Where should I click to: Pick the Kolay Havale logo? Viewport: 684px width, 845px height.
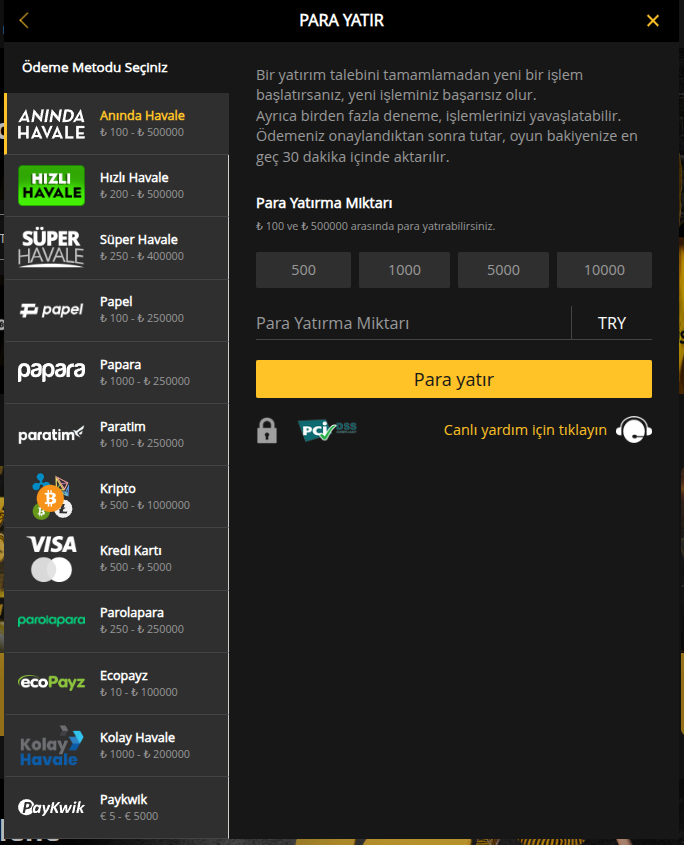[x=51, y=745]
